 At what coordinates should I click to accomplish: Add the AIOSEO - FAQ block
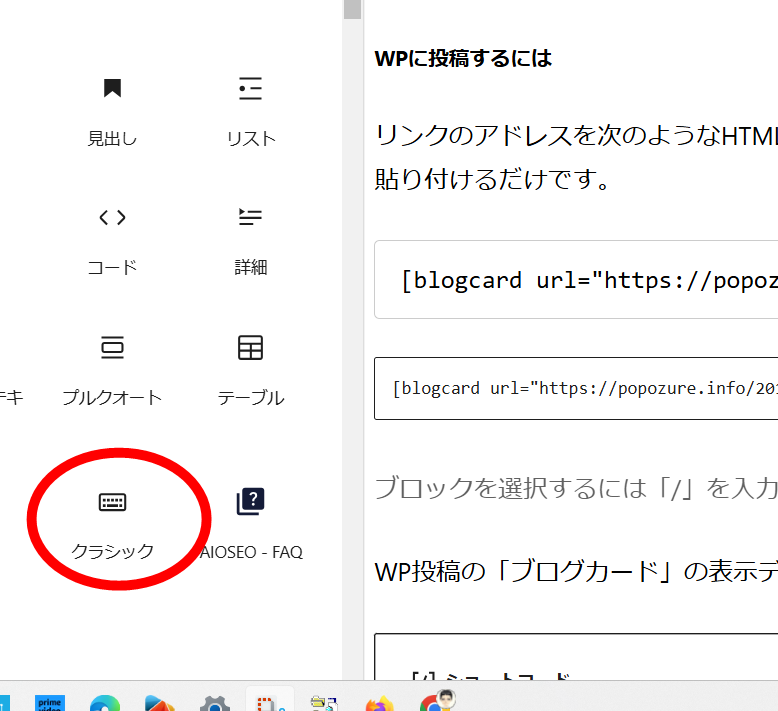tap(250, 521)
